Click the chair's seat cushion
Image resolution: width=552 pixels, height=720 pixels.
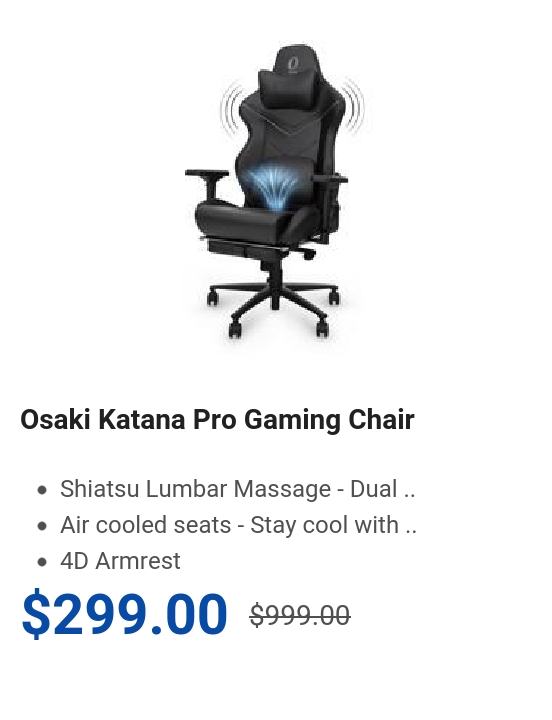248,219
